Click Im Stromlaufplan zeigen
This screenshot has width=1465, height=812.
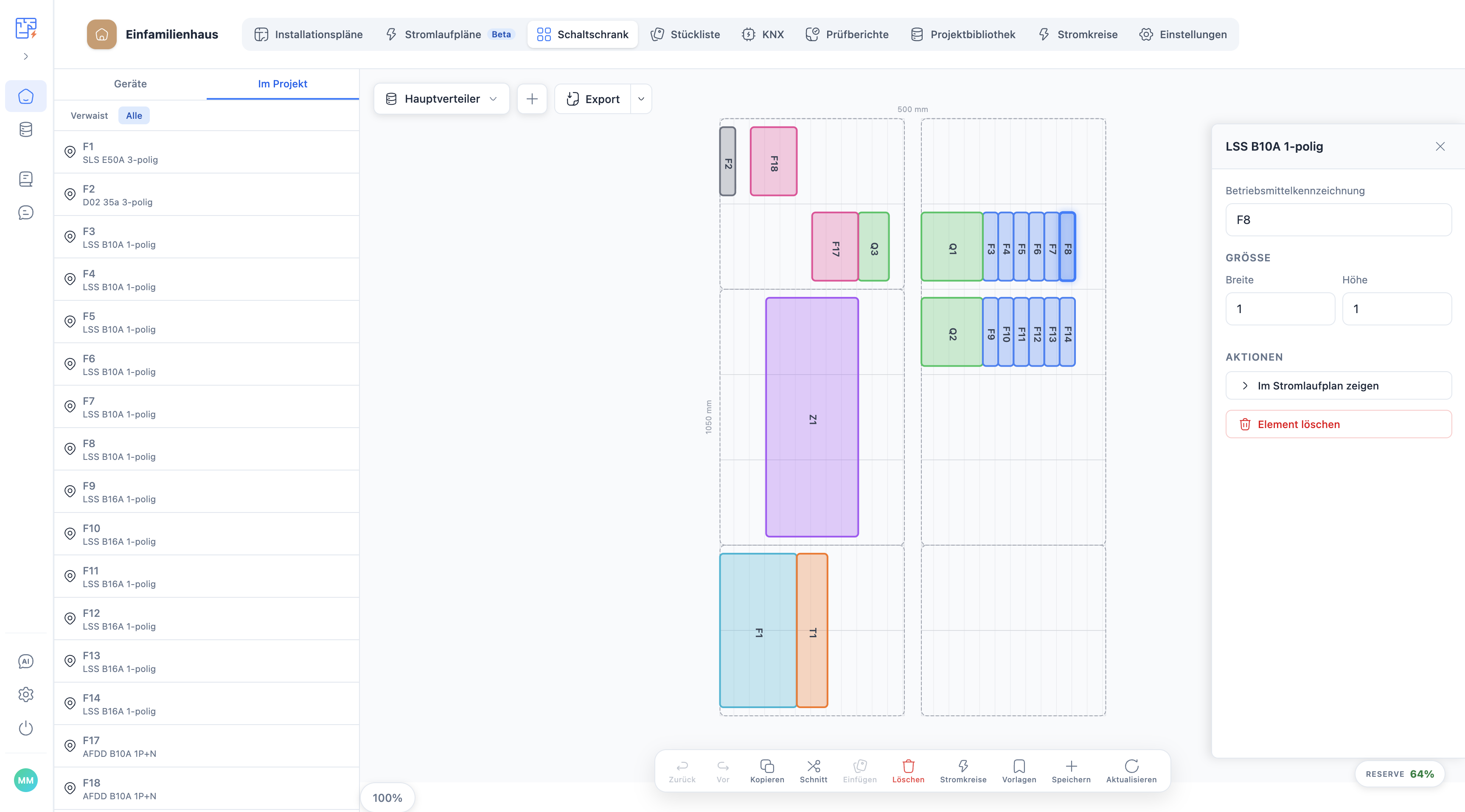pyautogui.click(x=1338, y=386)
